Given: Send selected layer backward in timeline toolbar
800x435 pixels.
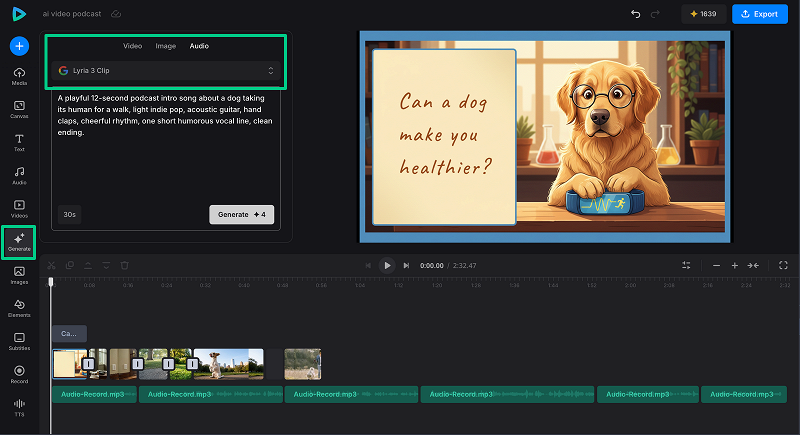Looking at the screenshot, I should tap(106, 265).
